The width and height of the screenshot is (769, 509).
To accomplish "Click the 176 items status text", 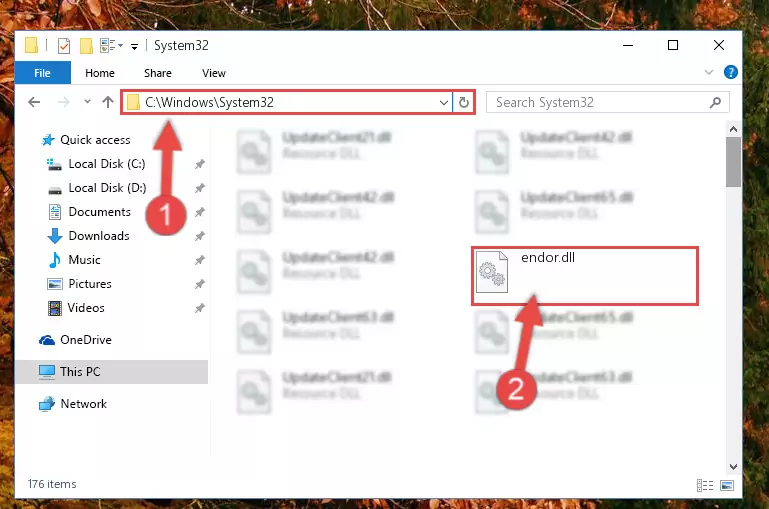I will coord(52,484).
